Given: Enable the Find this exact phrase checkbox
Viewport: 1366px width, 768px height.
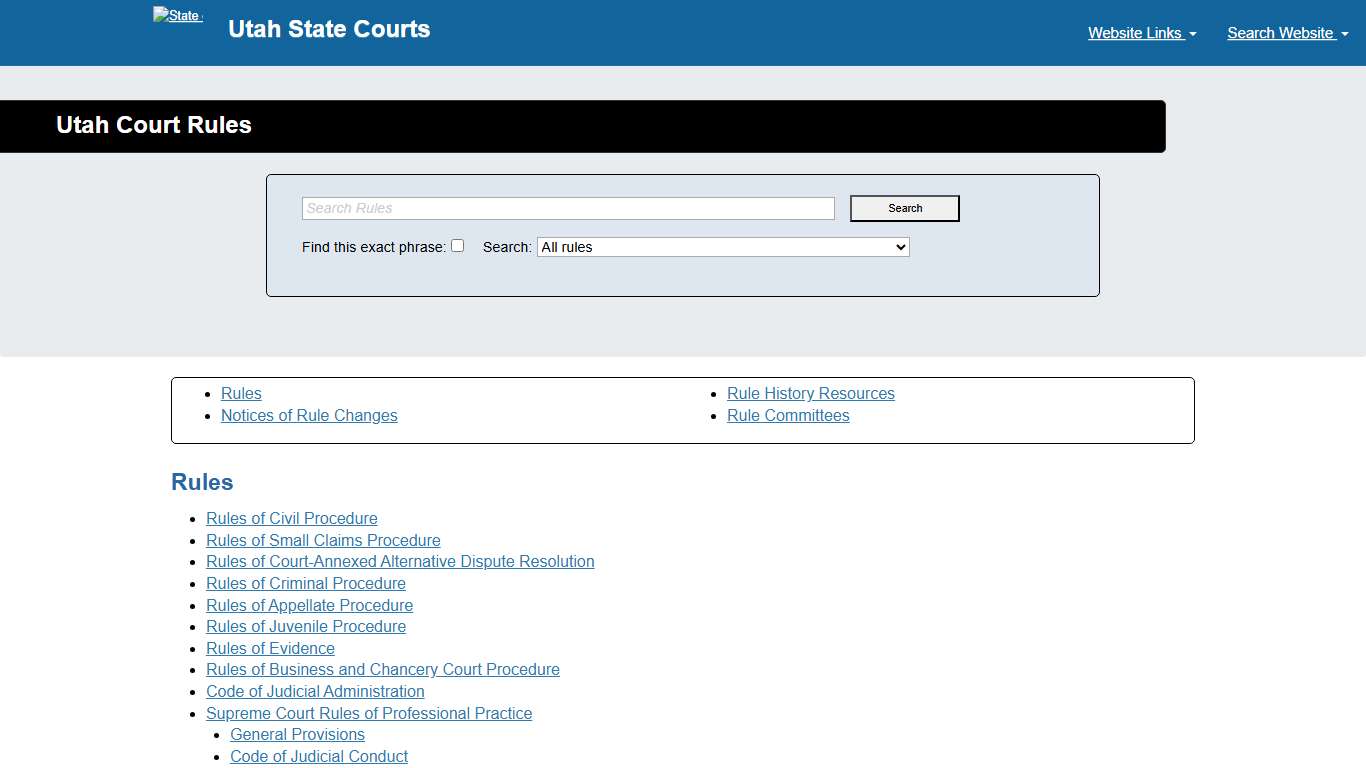Looking at the screenshot, I should (458, 246).
